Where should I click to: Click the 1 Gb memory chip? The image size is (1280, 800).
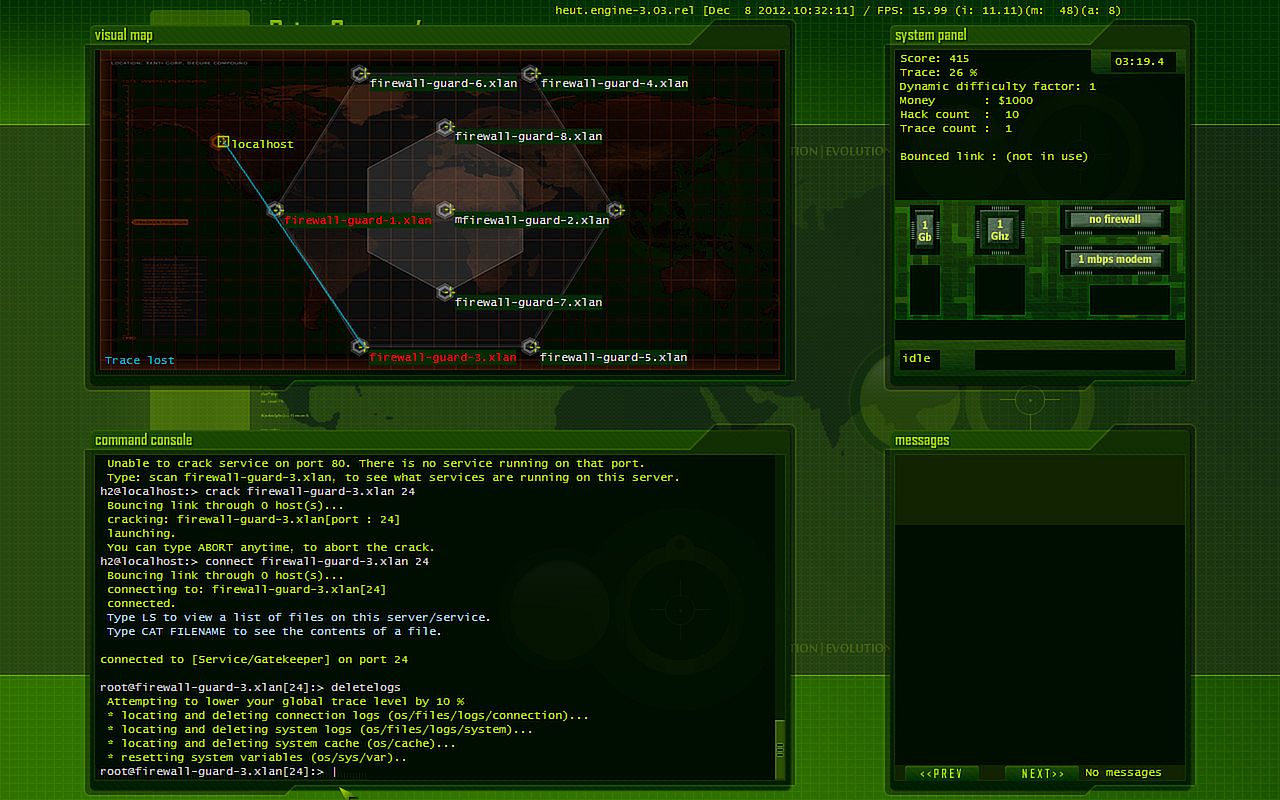[x=924, y=230]
